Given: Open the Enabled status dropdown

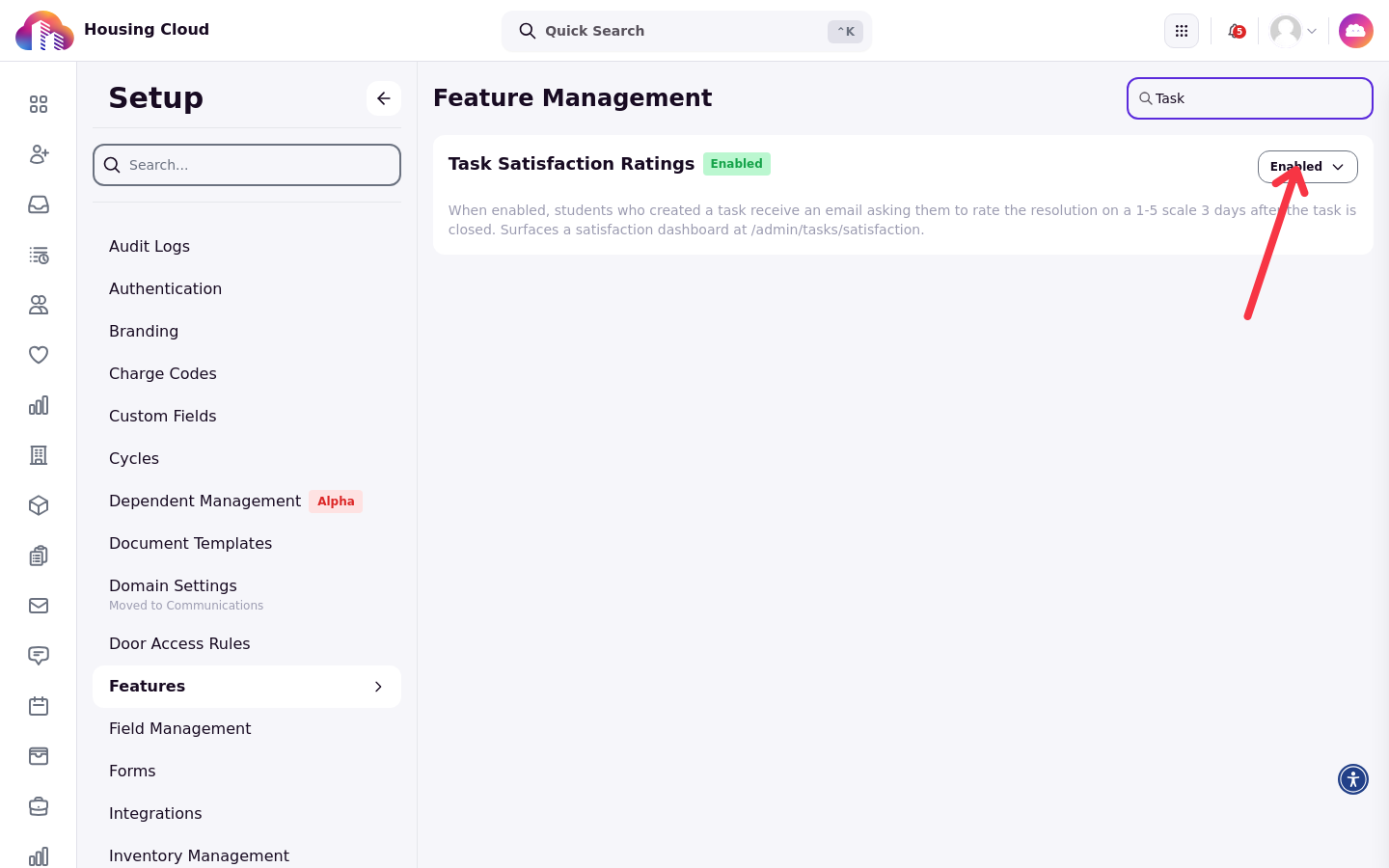Looking at the screenshot, I should [x=1308, y=167].
